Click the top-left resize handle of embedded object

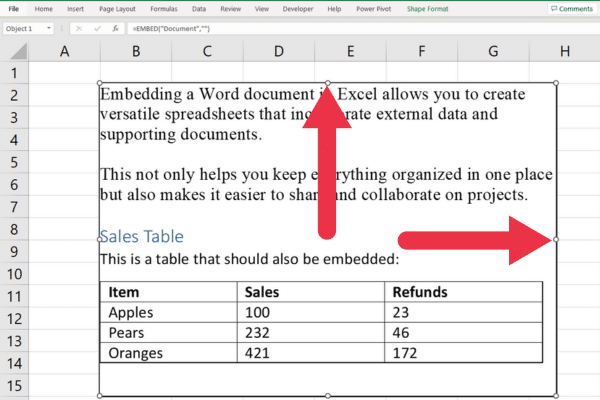point(99,83)
